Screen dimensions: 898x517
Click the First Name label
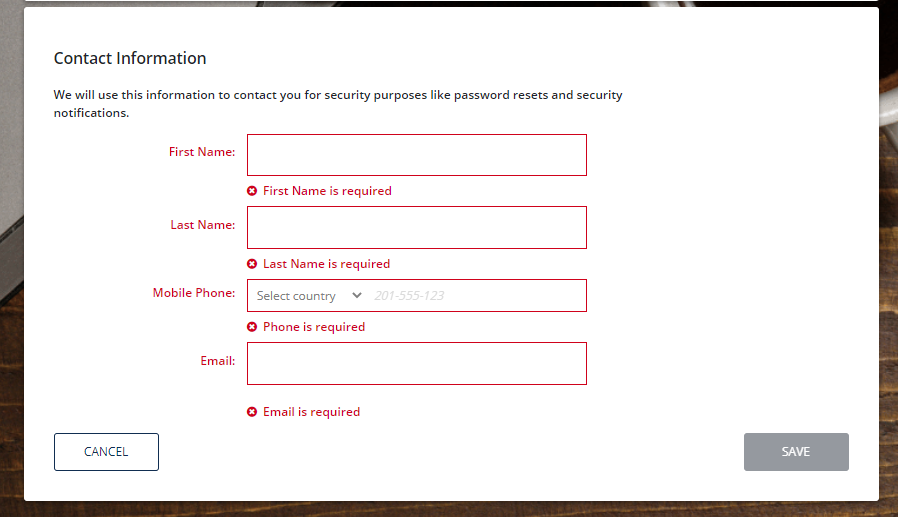(x=202, y=152)
